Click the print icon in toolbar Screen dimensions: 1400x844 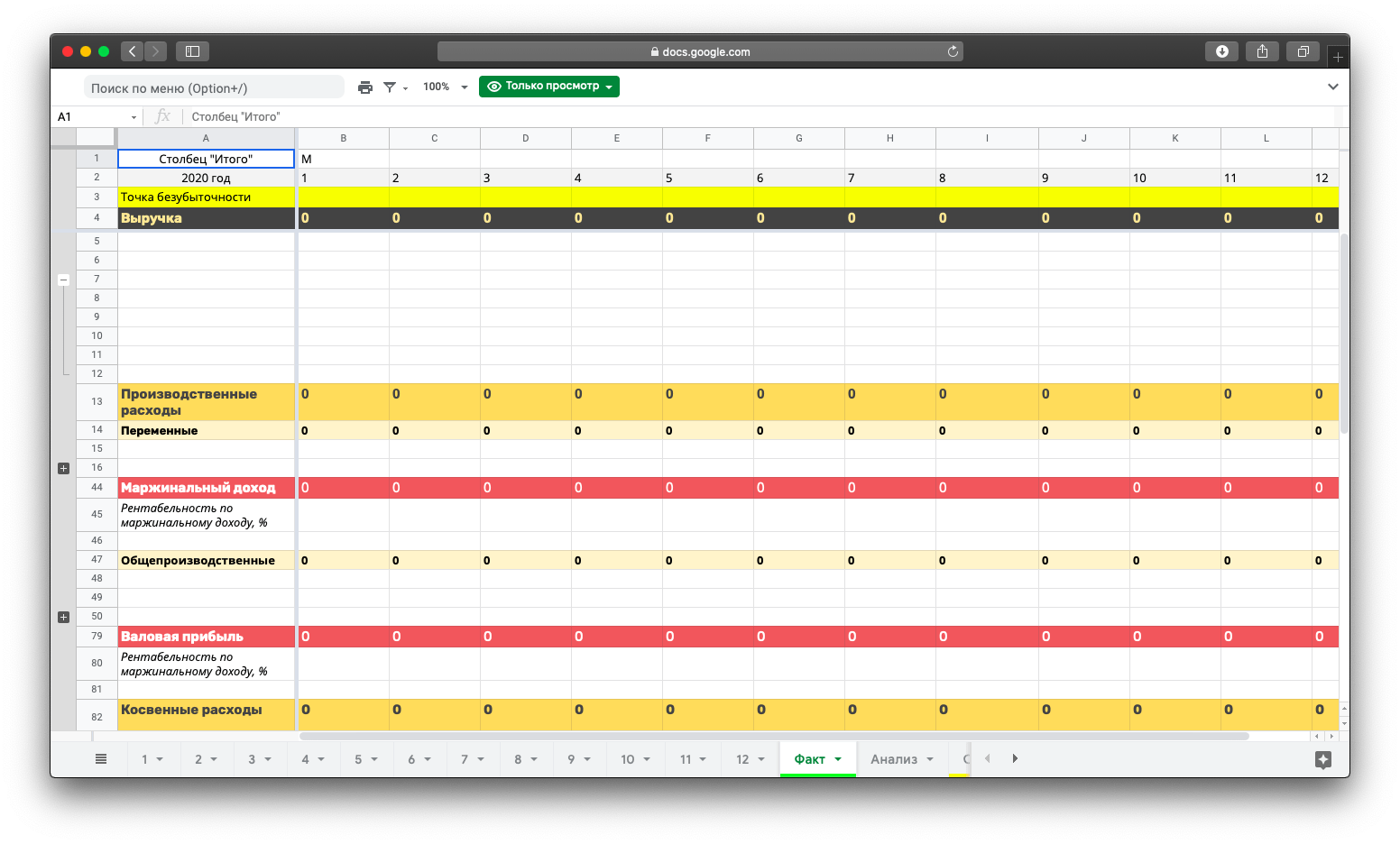(364, 87)
